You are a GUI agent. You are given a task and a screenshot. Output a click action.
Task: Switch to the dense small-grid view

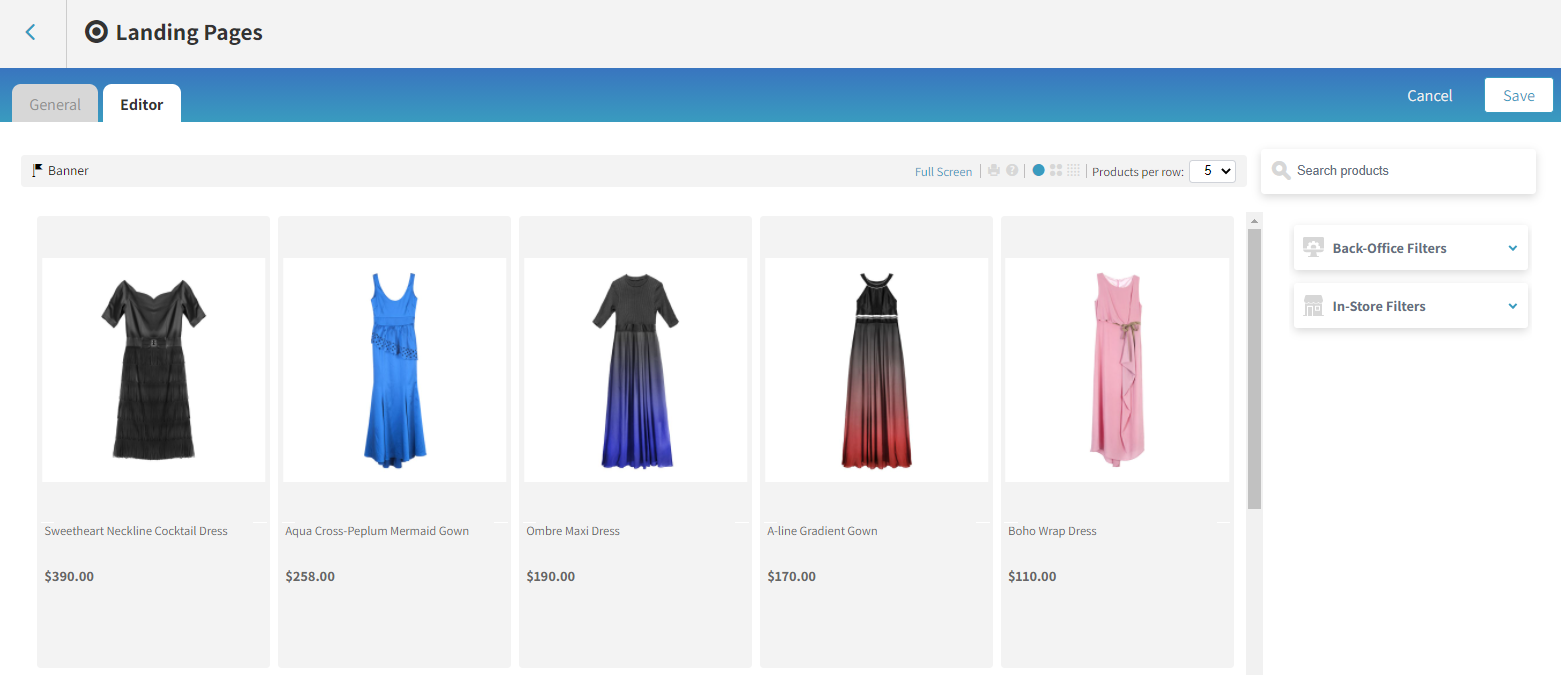tap(1074, 171)
